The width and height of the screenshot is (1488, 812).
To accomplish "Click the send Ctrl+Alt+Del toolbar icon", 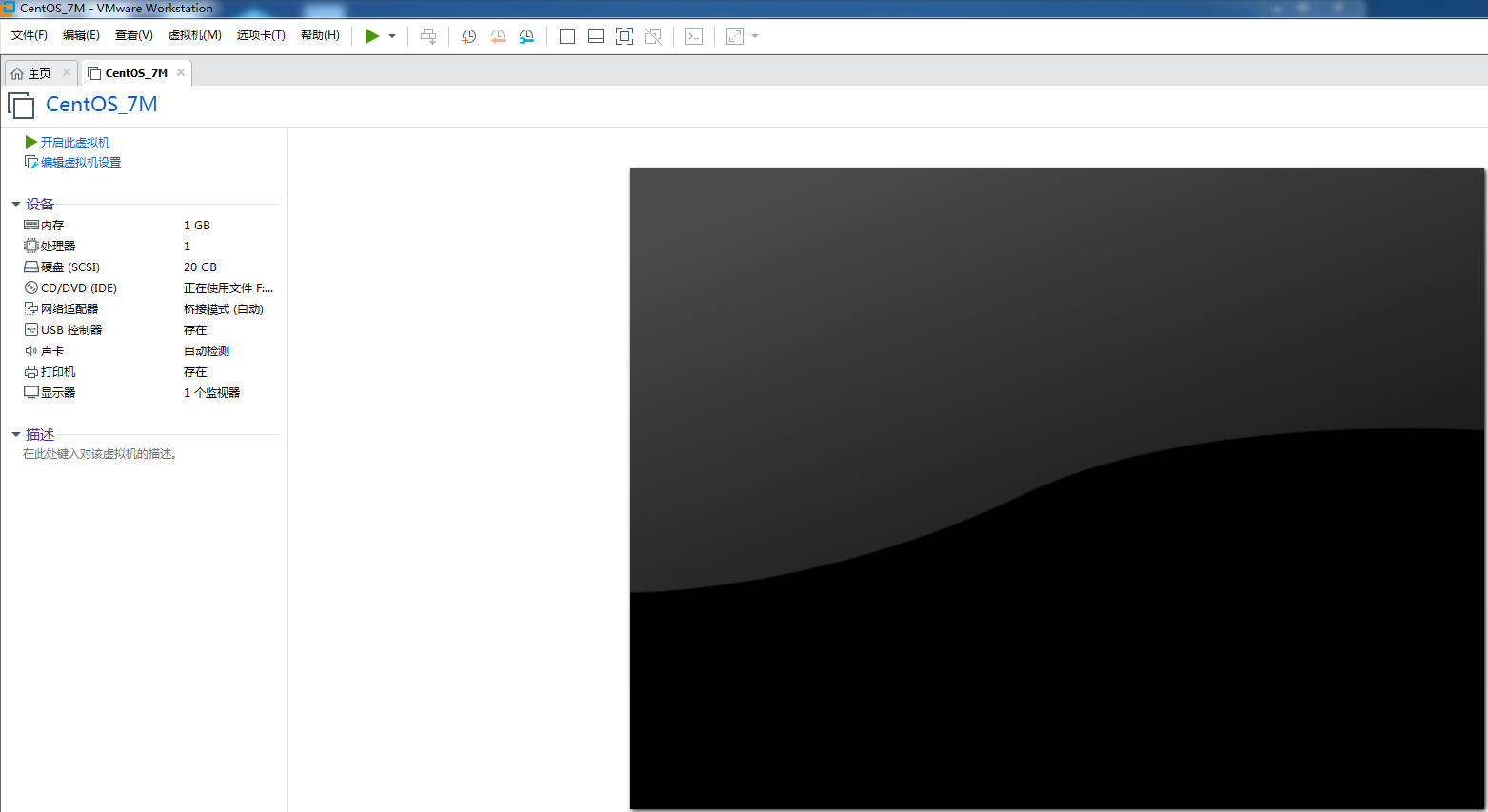I will 428,36.
